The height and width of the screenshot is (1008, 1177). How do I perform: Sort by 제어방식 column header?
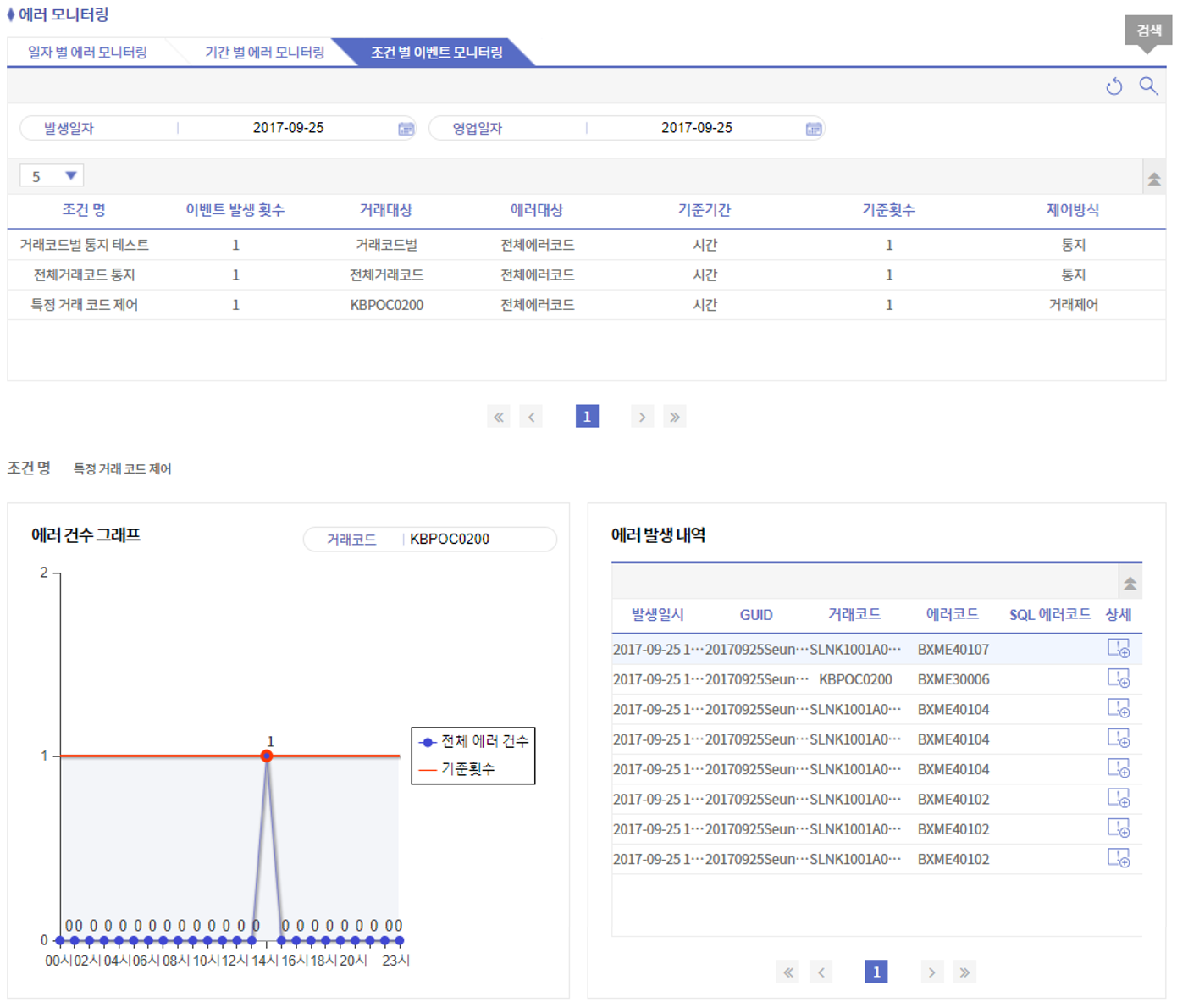(x=1073, y=210)
